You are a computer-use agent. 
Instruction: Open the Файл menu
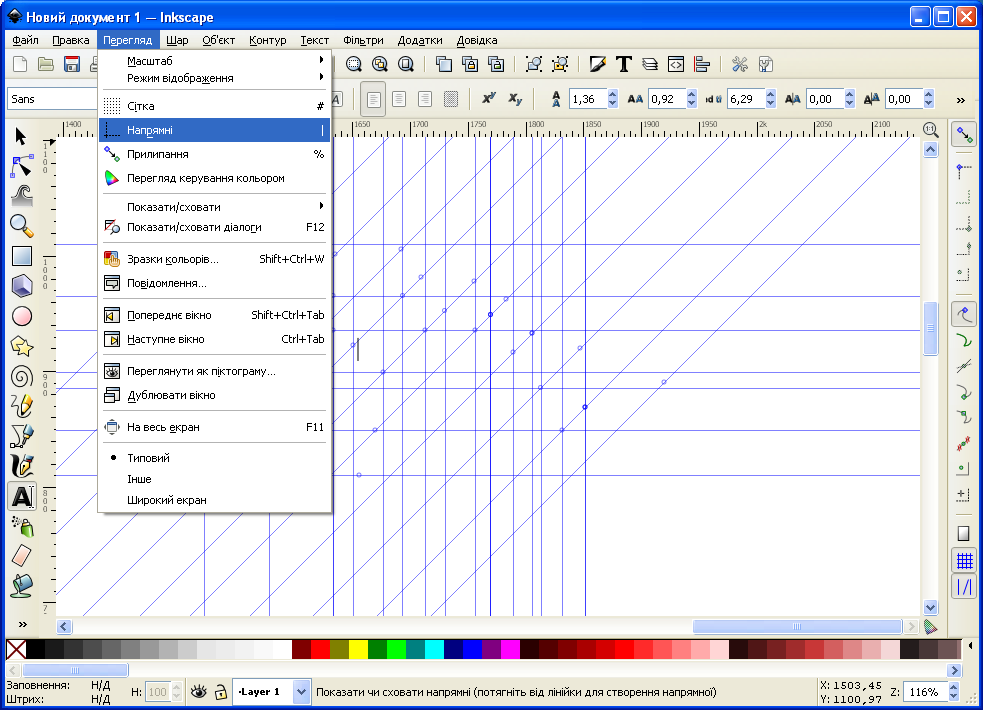25,40
